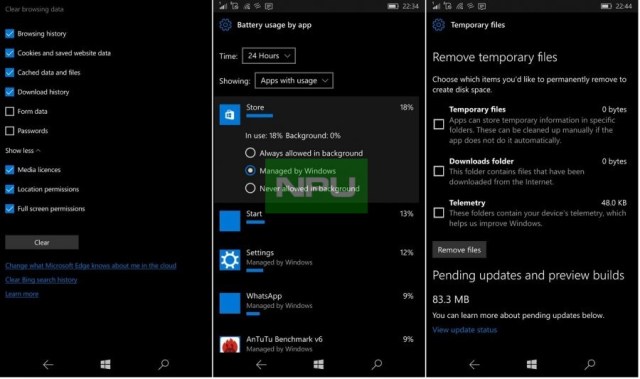Screen dimensions: 640x379
Task: Tap back arrow on Temporary files screen
Action: point(474,364)
